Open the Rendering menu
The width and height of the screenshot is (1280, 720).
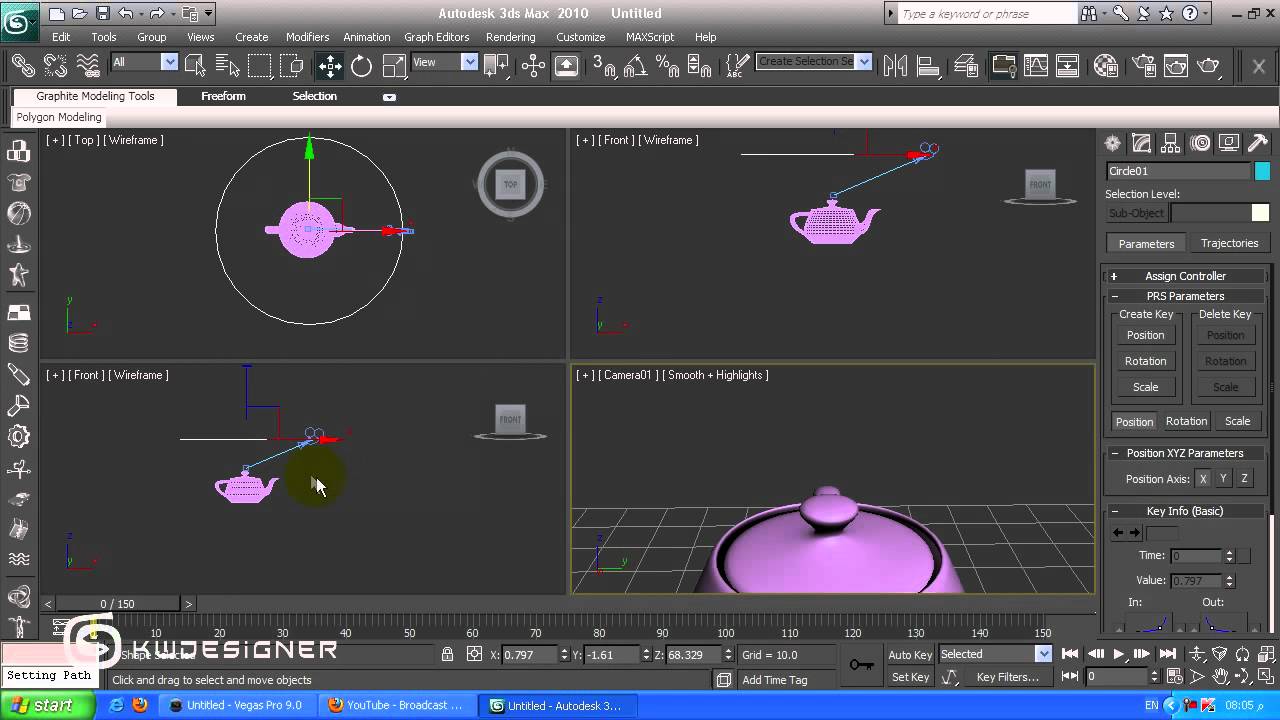click(511, 37)
